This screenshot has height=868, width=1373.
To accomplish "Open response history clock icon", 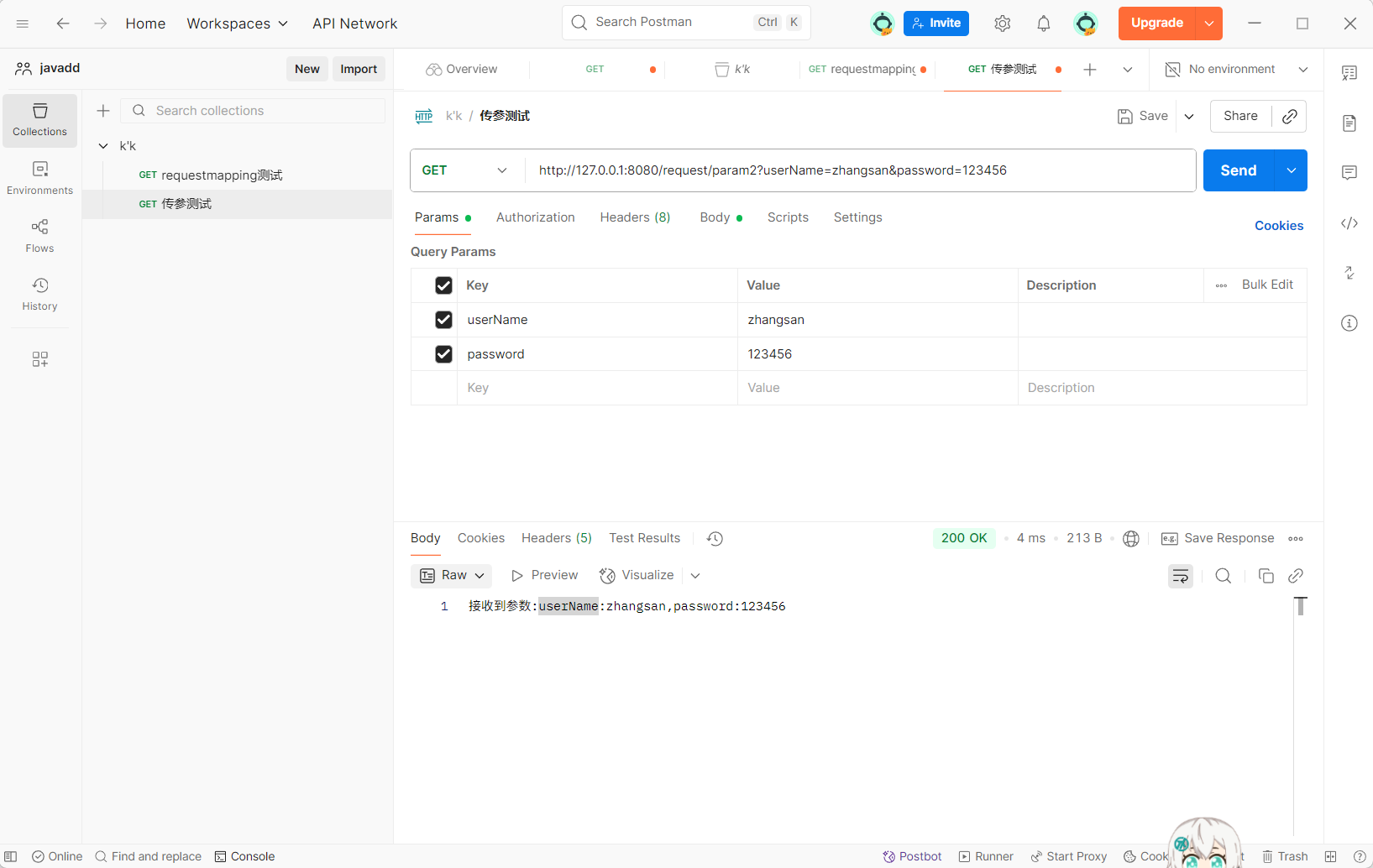I will 715,539.
